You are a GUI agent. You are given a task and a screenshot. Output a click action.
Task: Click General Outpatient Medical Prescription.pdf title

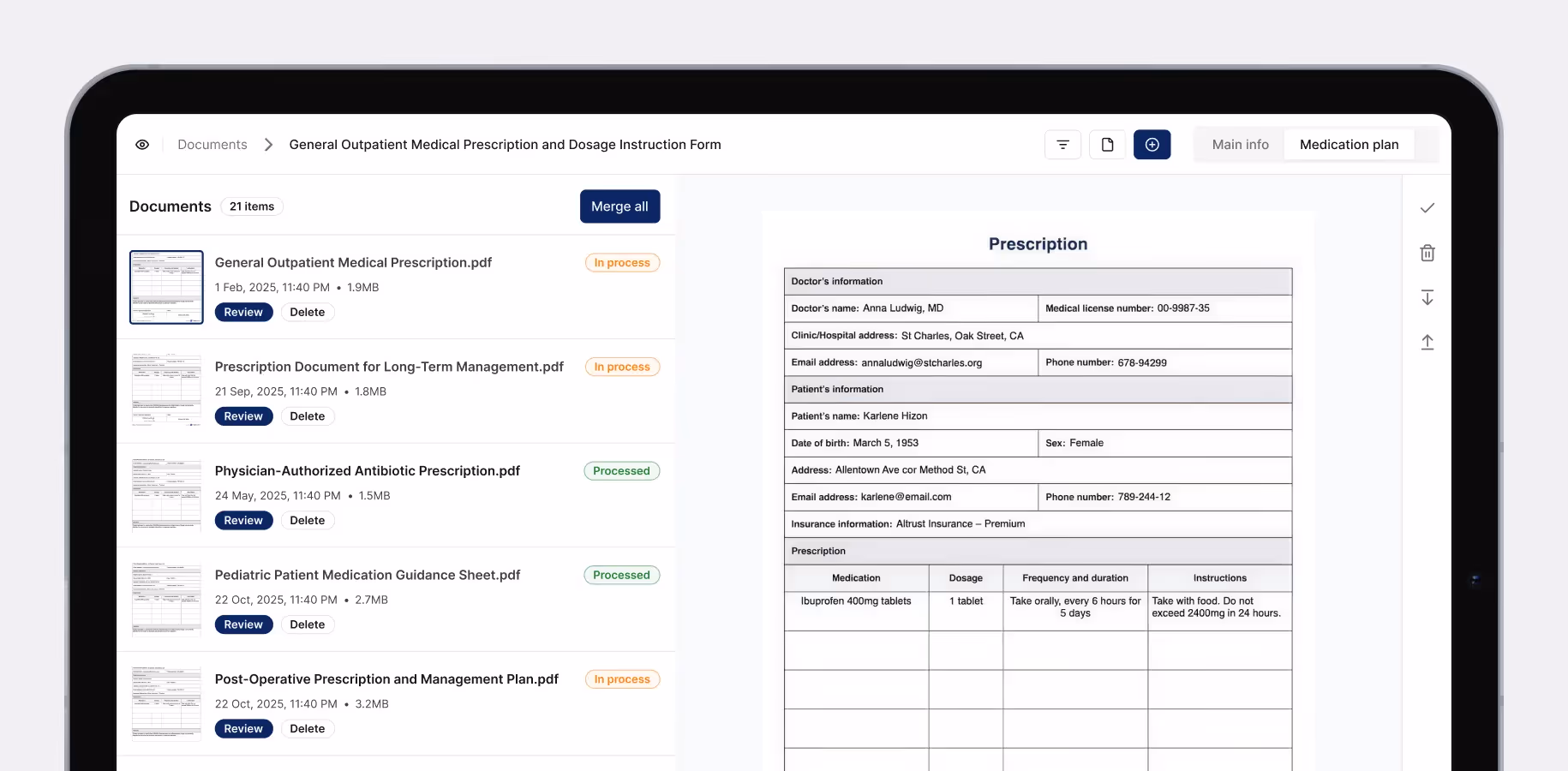tap(353, 262)
